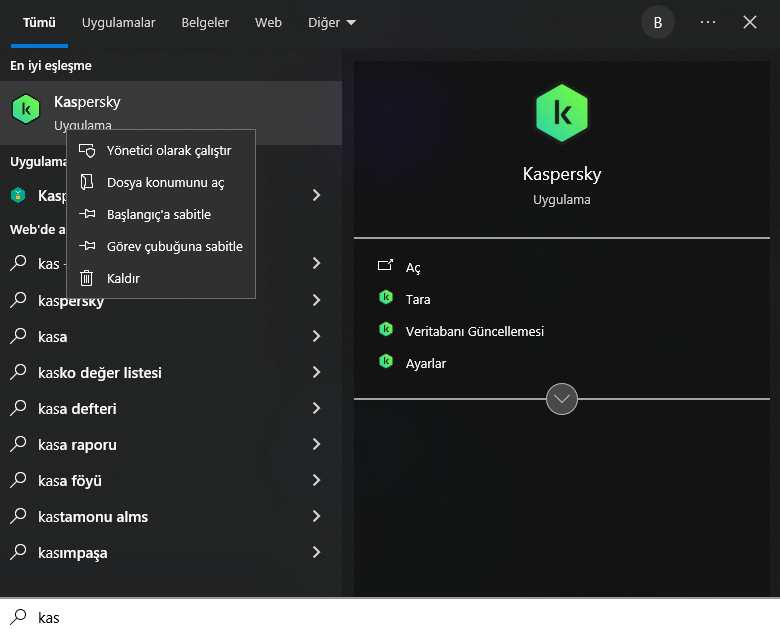Click the pin icon beside Başlangıç'a sabitle

(87, 214)
